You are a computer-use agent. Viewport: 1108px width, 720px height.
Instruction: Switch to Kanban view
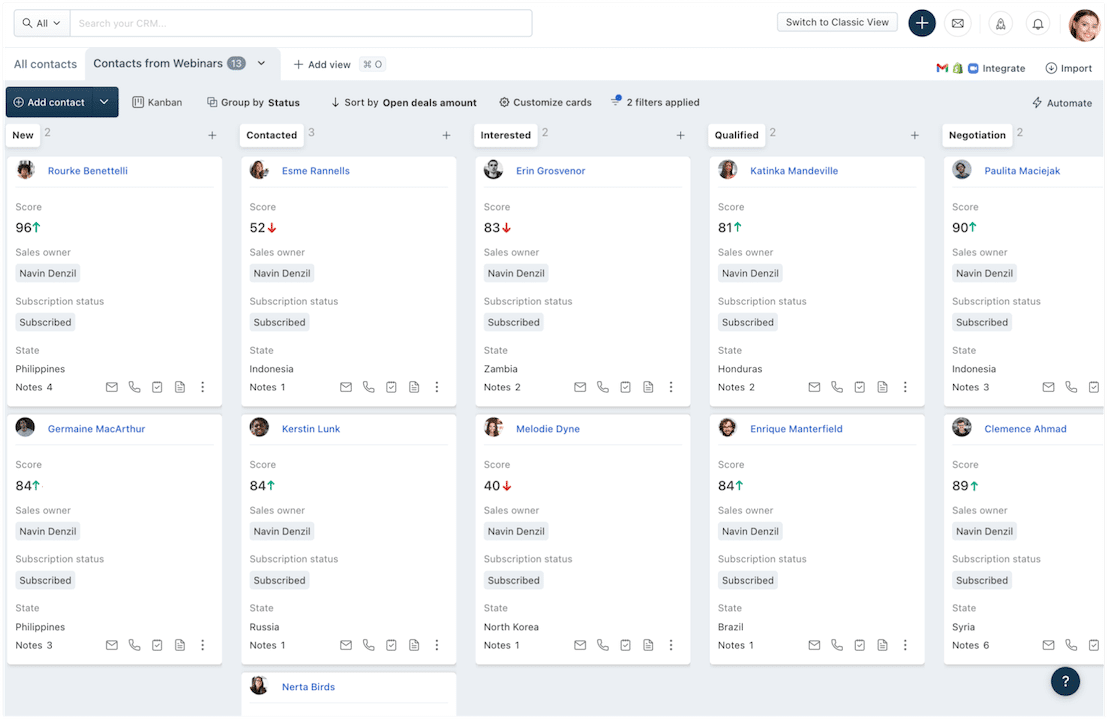click(157, 102)
